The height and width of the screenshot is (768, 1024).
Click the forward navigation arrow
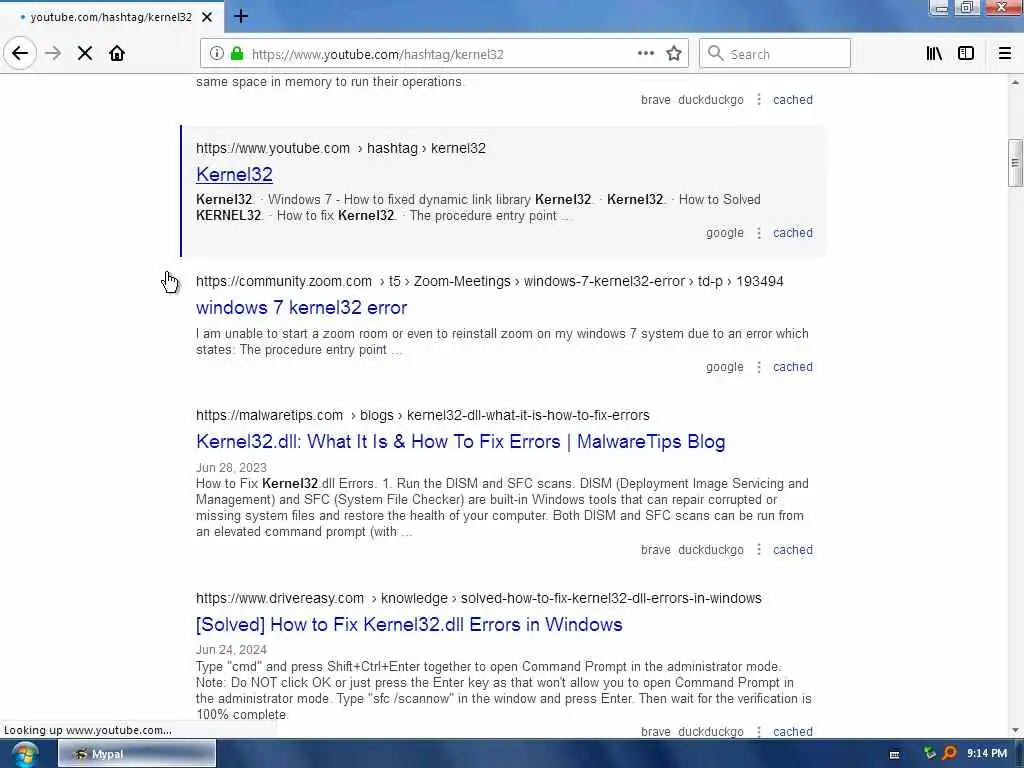coord(53,54)
